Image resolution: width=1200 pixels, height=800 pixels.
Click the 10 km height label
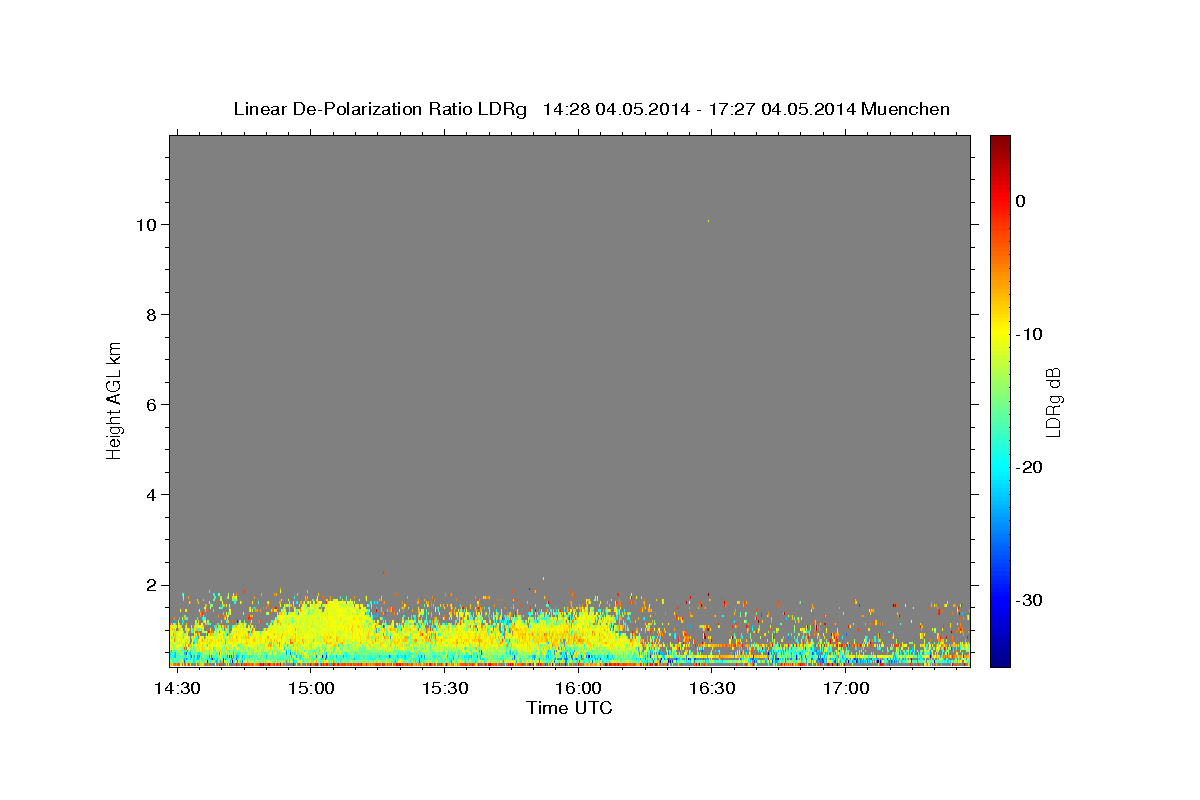pyautogui.click(x=145, y=225)
